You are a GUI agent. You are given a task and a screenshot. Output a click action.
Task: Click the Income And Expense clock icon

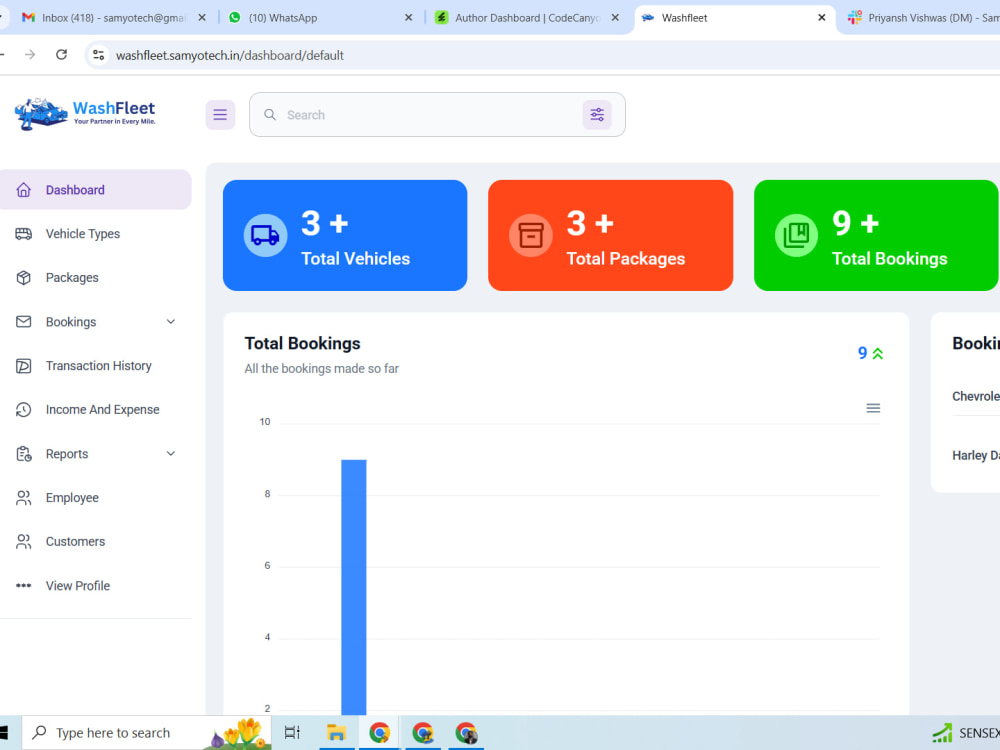coord(24,410)
